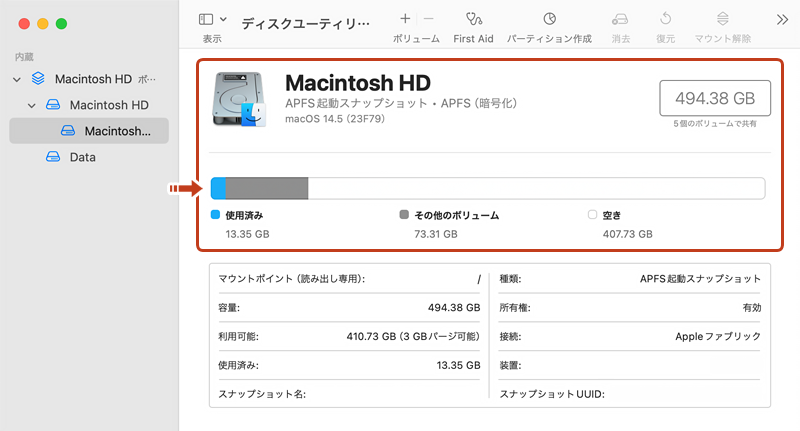Click the 消去 toolbar label

point(621,39)
